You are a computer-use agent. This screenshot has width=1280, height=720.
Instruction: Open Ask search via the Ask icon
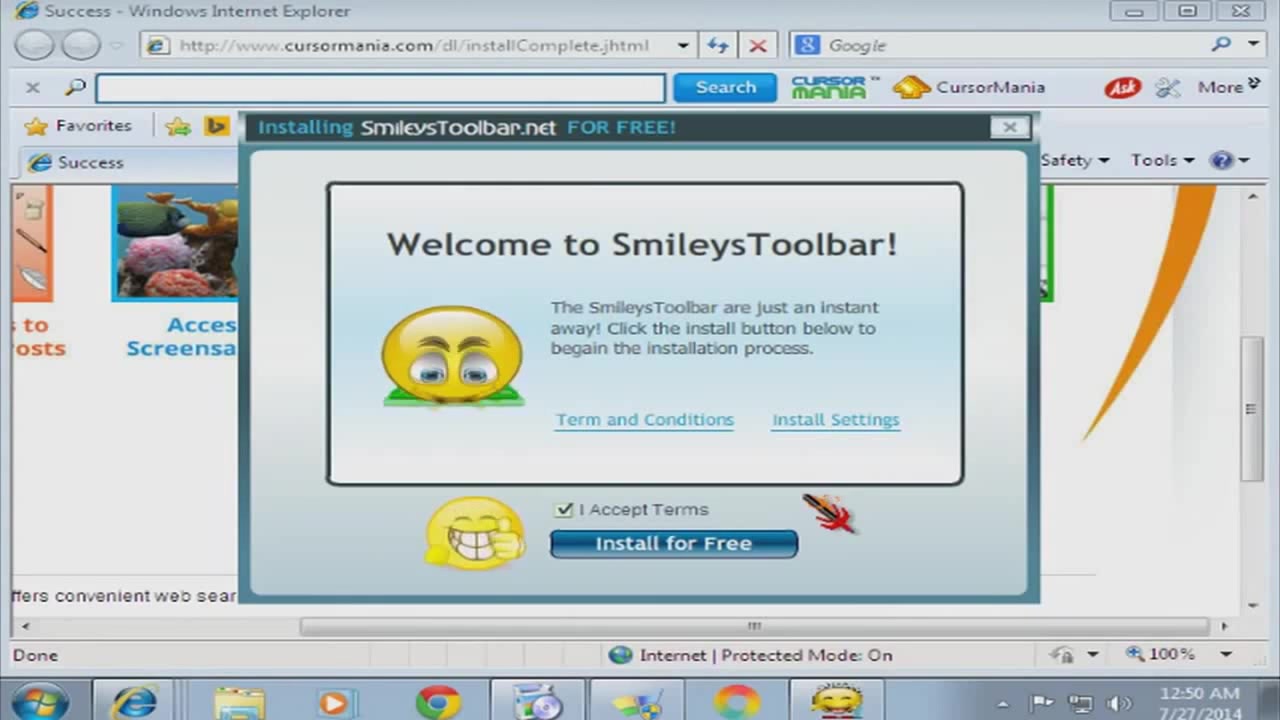[1122, 88]
